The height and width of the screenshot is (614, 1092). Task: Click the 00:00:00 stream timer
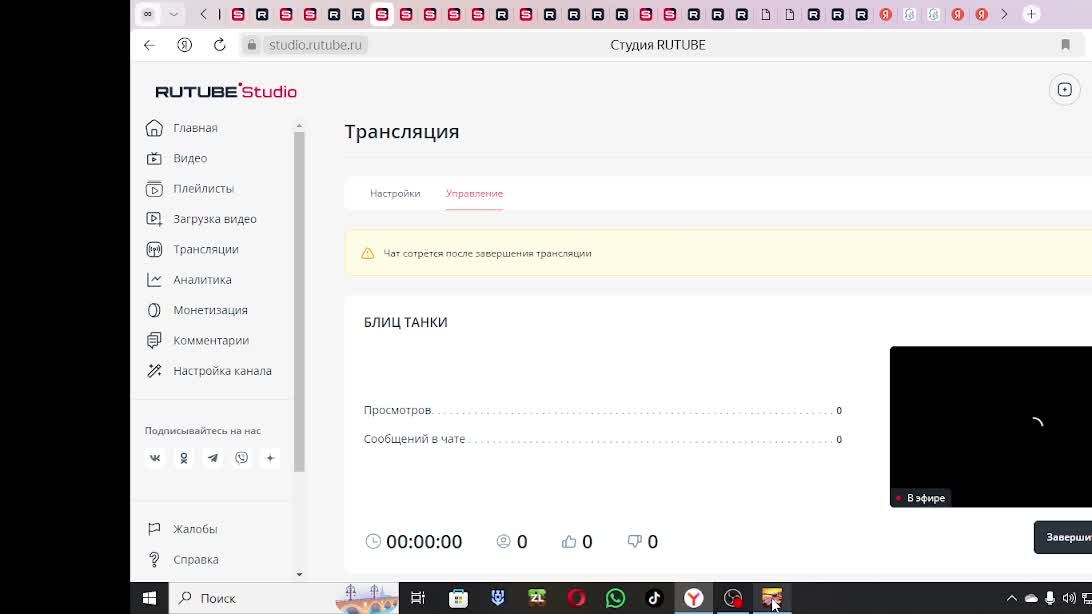pyautogui.click(x=414, y=542)
